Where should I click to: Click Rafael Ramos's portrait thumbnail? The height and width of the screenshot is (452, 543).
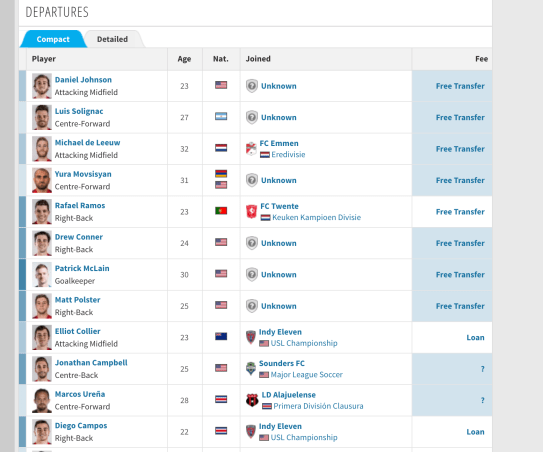click(x=42, y=212)
